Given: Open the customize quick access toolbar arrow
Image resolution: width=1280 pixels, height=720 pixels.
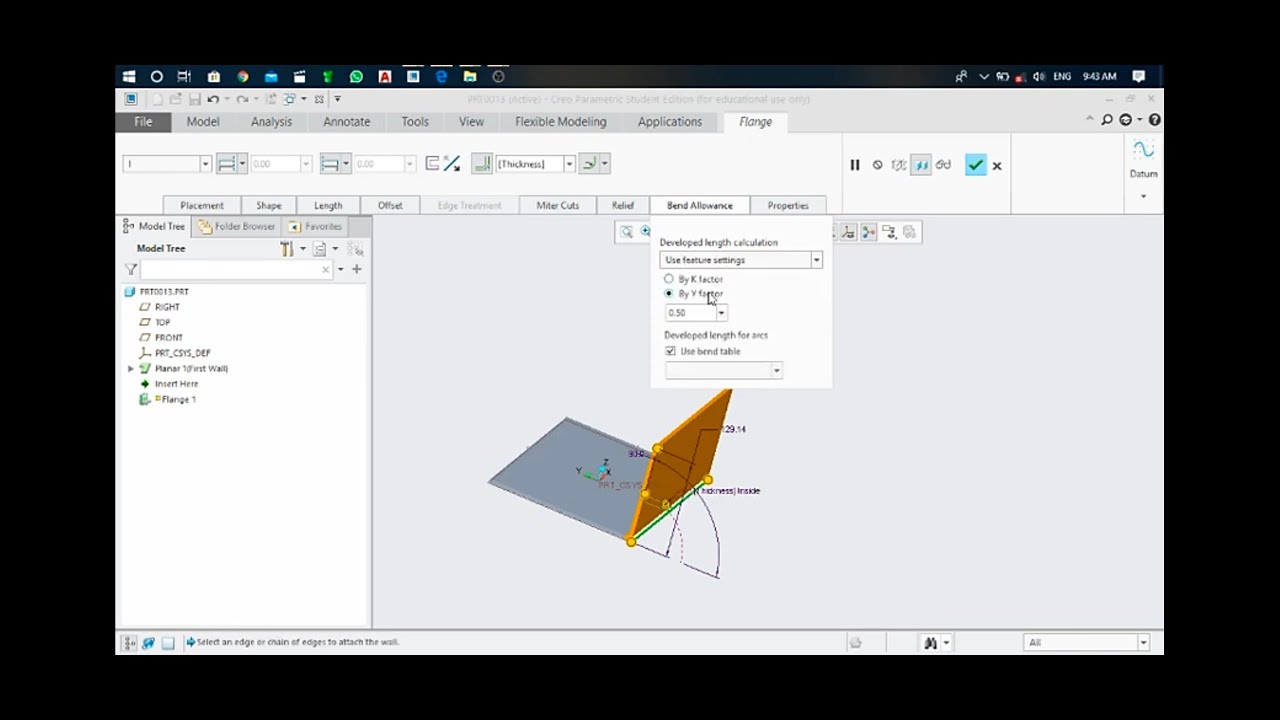Looking at the screenshot, I should 337,99.
